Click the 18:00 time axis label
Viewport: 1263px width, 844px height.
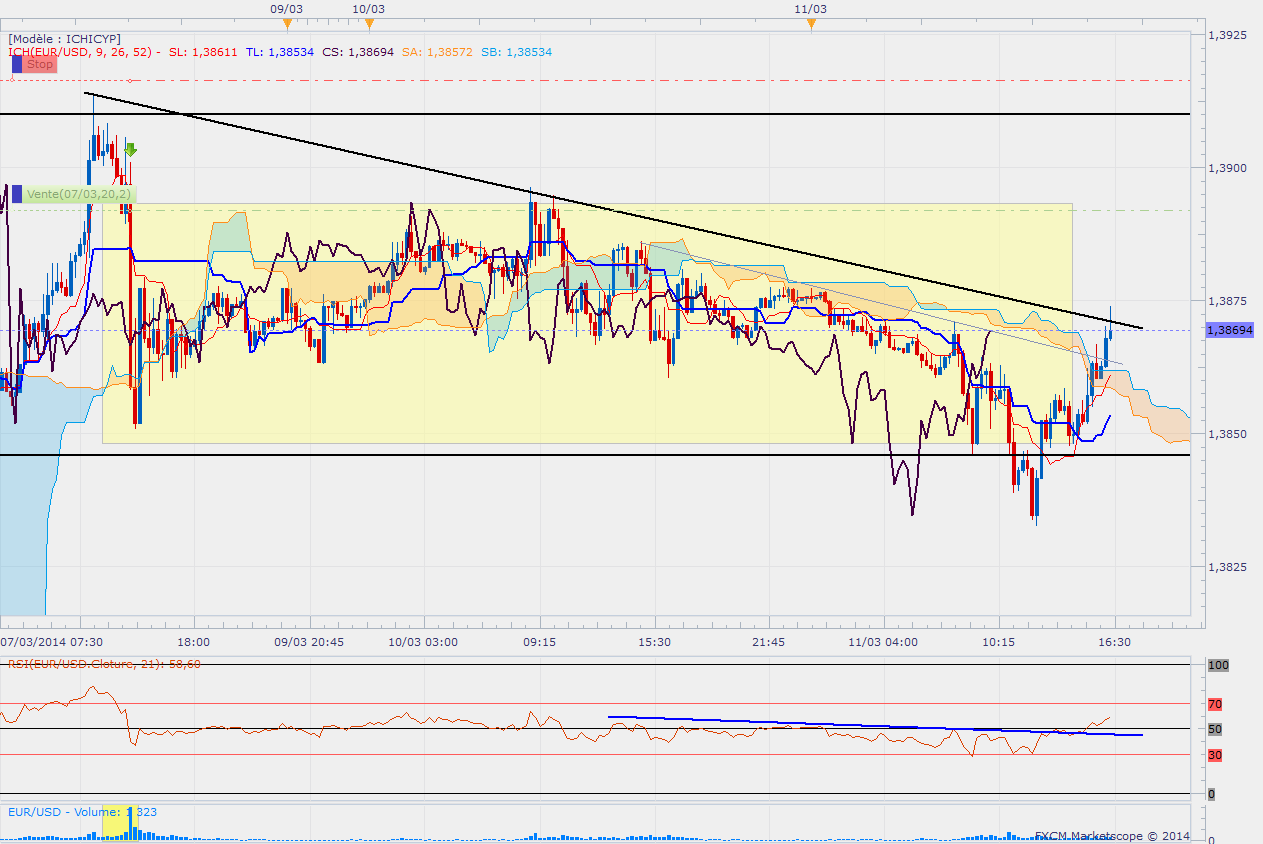point(194,642)
